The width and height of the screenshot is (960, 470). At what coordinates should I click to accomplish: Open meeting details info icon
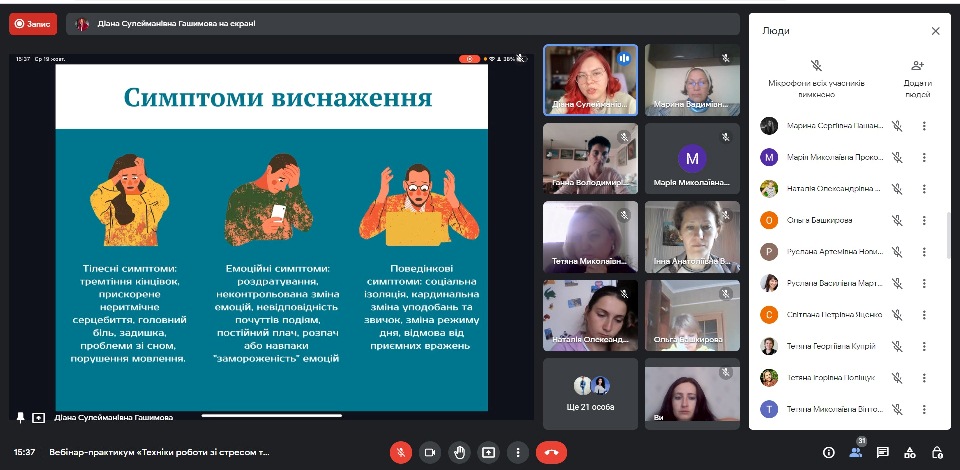point(829,452)
